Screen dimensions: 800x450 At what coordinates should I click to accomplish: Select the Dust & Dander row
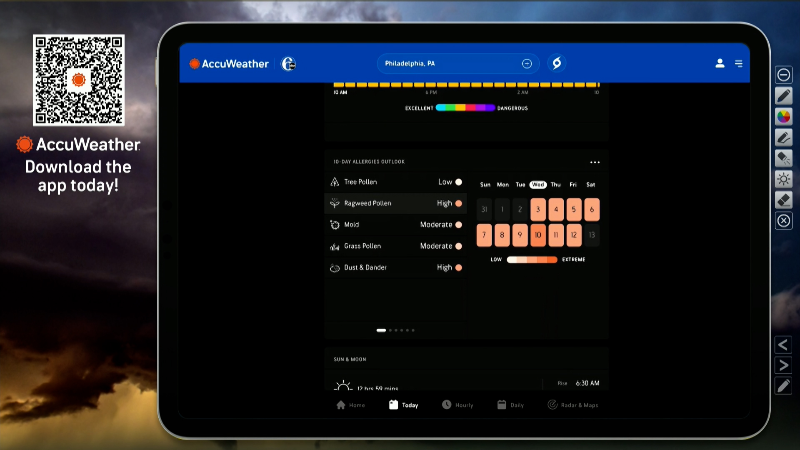coord(395,267)
